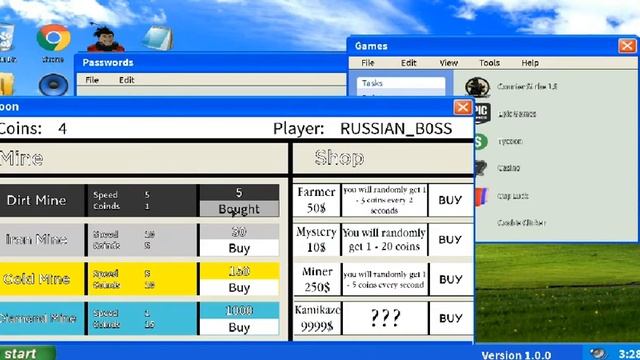Screen dimensions: 640x360
Task: Click the Coins value 4
Action: [62, 129]
